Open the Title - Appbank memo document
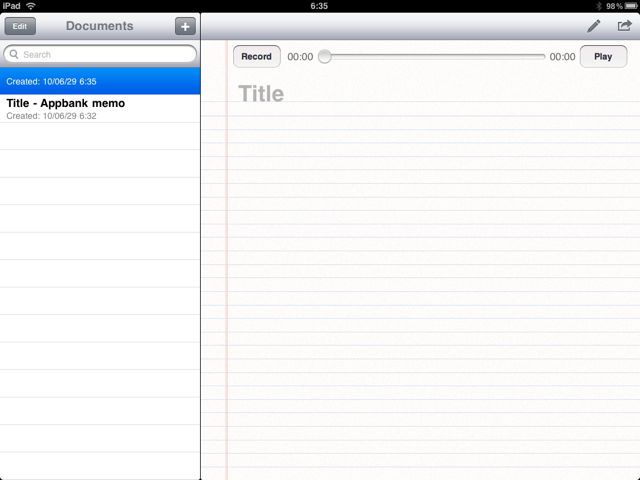The image size is (640, 480). (x=100, y=109)
